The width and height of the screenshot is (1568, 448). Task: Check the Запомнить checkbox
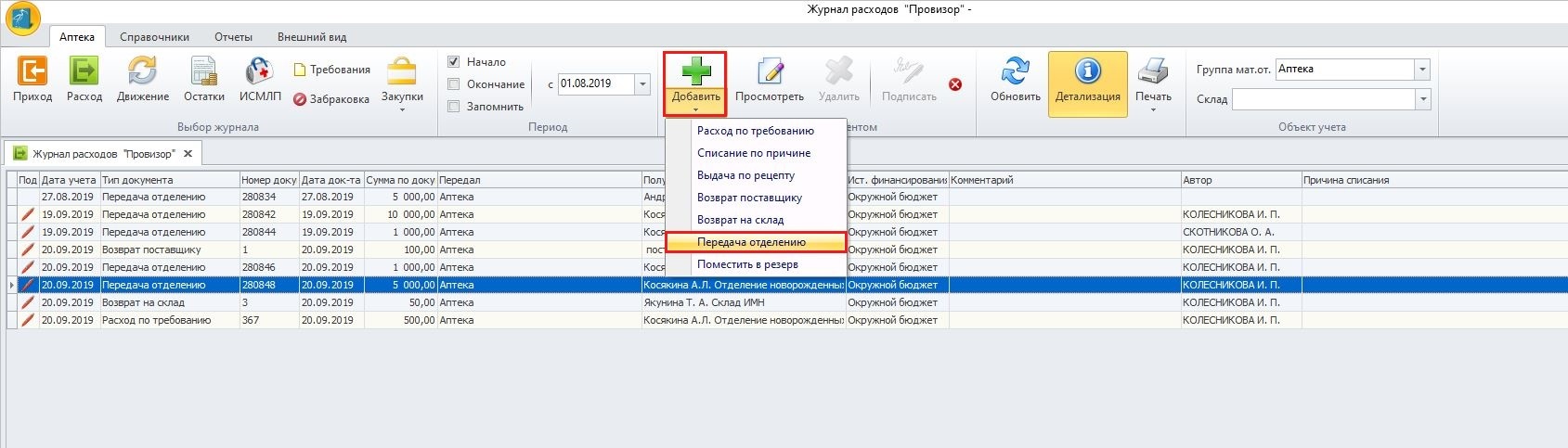(454, 107)
